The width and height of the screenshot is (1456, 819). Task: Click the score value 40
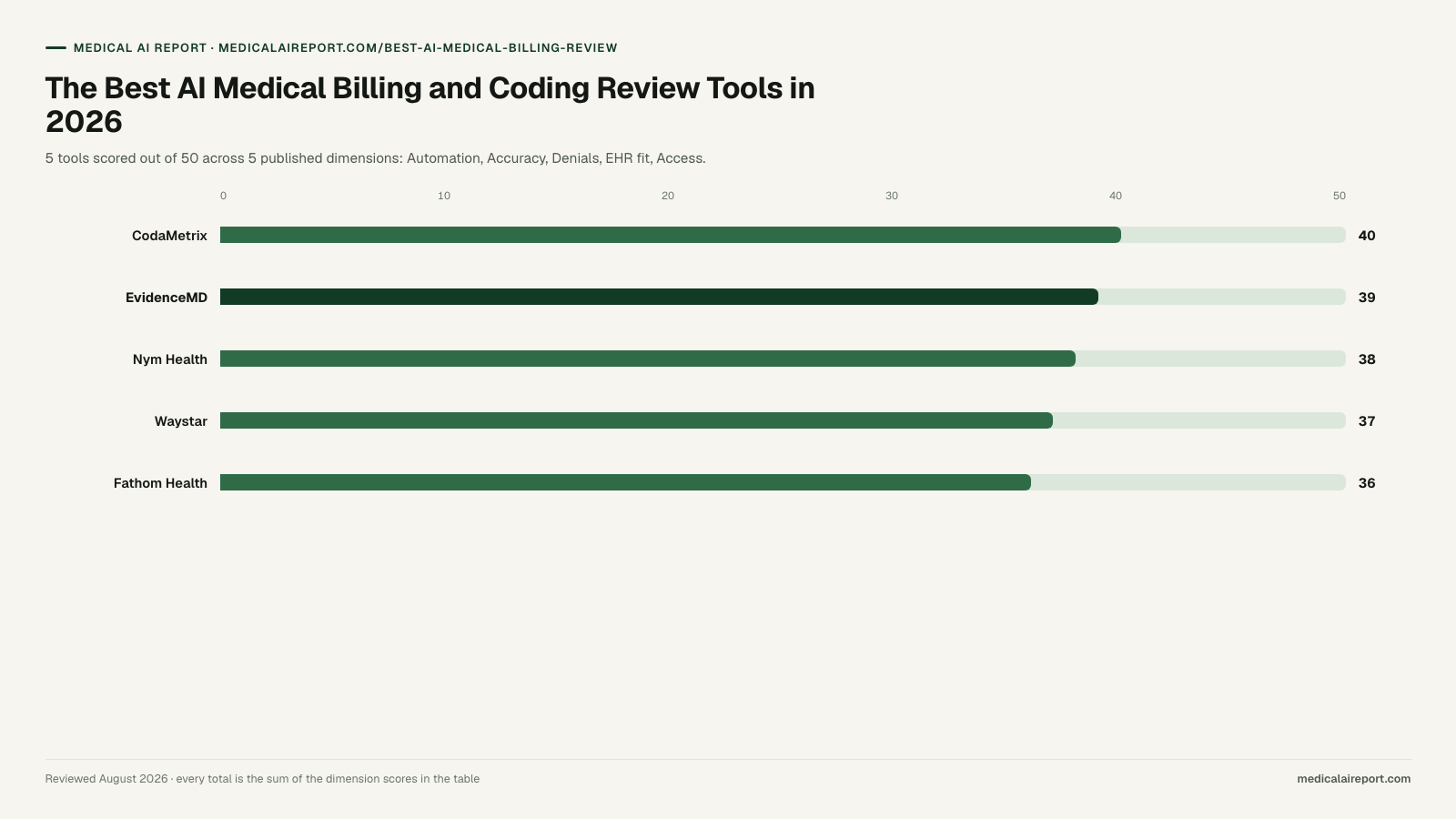(1367, 236)
